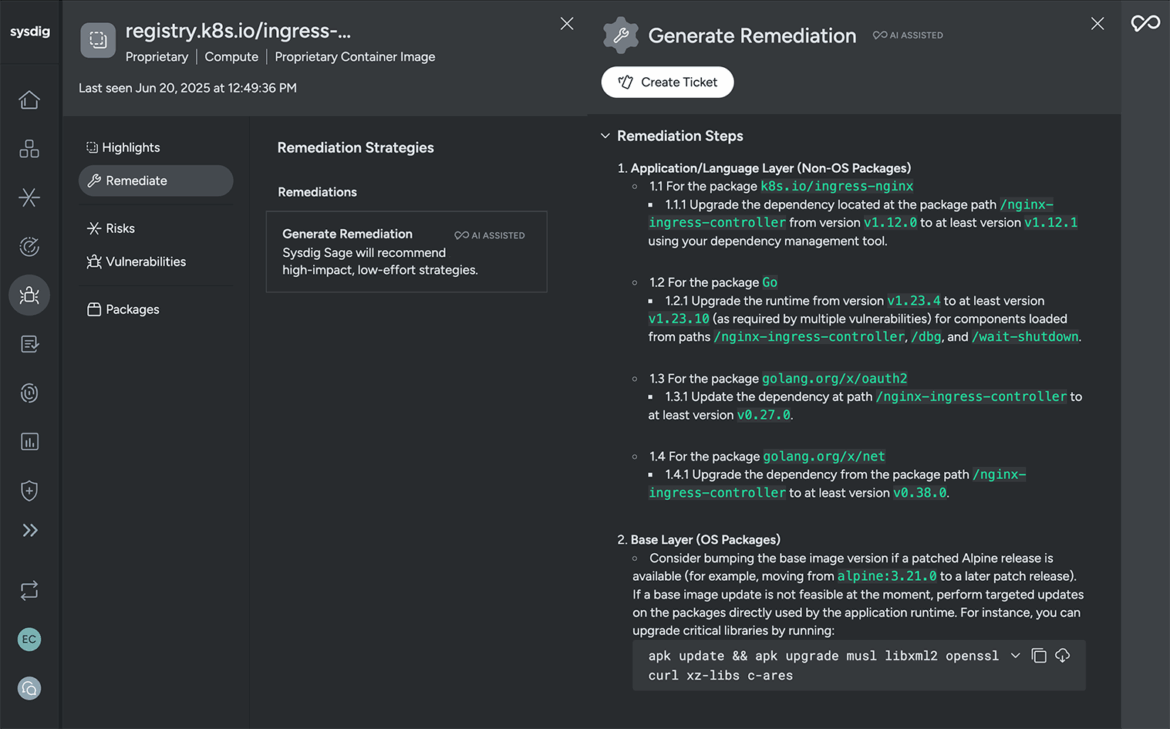Expand the sidebar with the double chevron icon
The height and width of the screenshot is (729, 1170).
(x=30, y=531)
